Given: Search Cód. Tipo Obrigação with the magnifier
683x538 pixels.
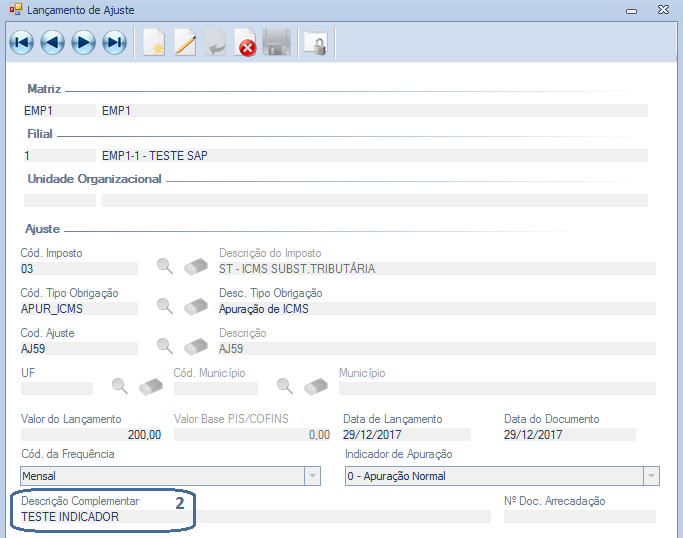Looking at the screenshot, I should click(x=165, y=306).
